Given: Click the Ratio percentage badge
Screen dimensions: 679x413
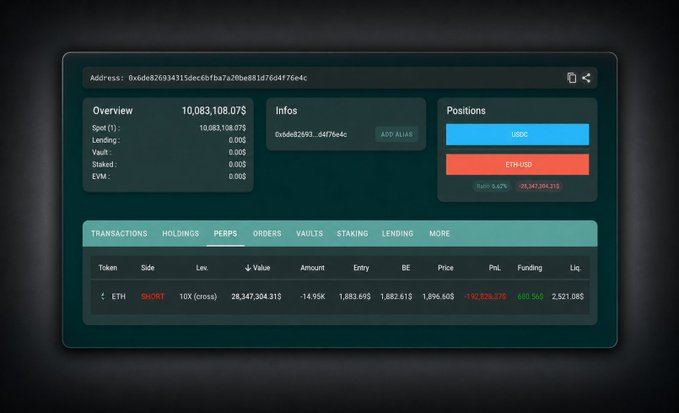Looking at the screenshot, I should tap(491, 186).
